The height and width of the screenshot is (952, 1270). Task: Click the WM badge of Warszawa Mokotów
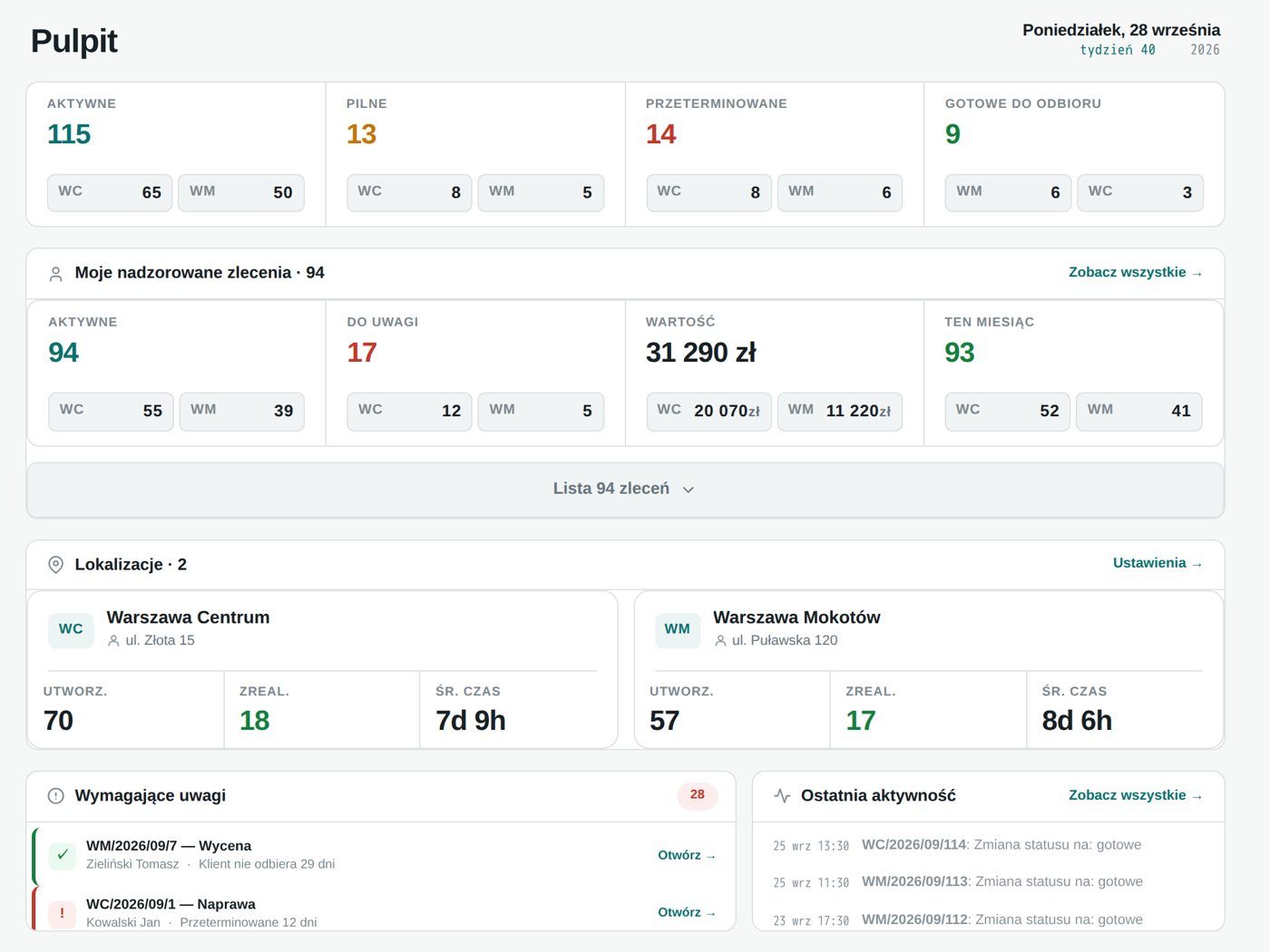[x=678, y=629]
